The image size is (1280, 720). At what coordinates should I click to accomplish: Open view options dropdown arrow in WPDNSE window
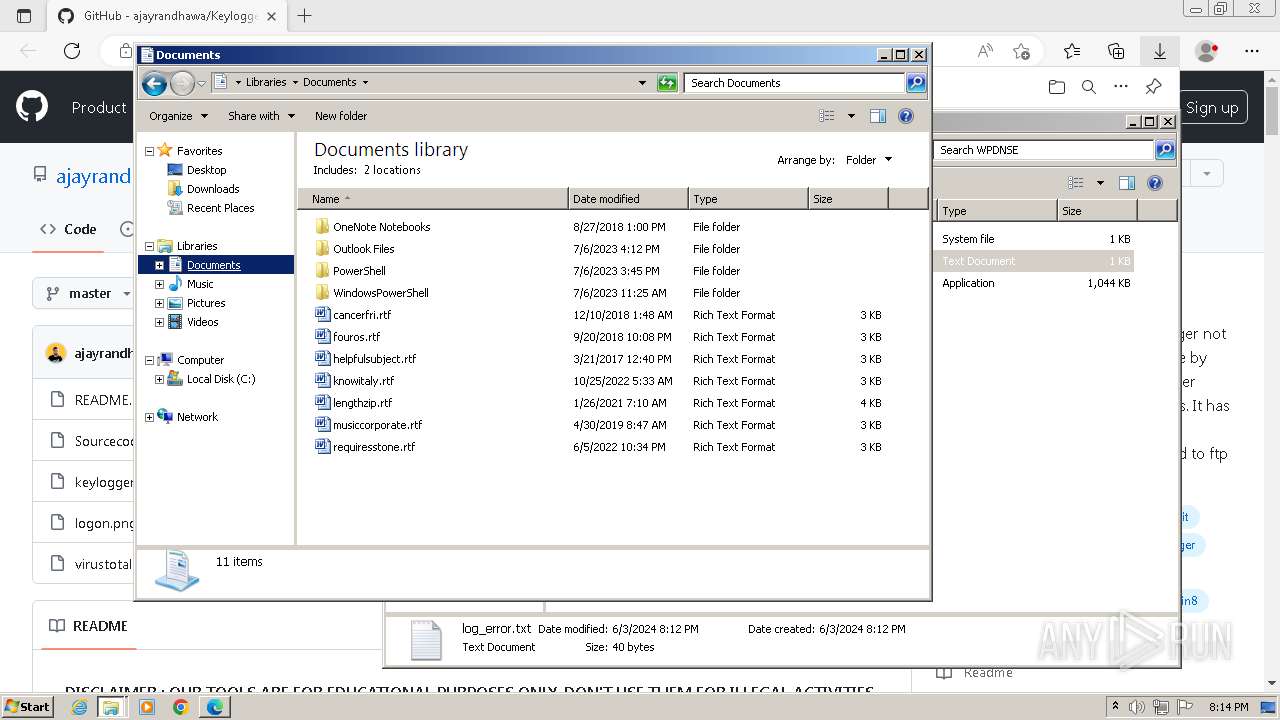pos(1100,183)
